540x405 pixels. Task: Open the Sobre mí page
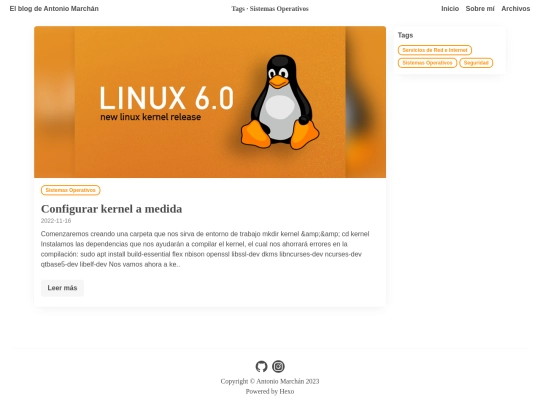point(480,9)
